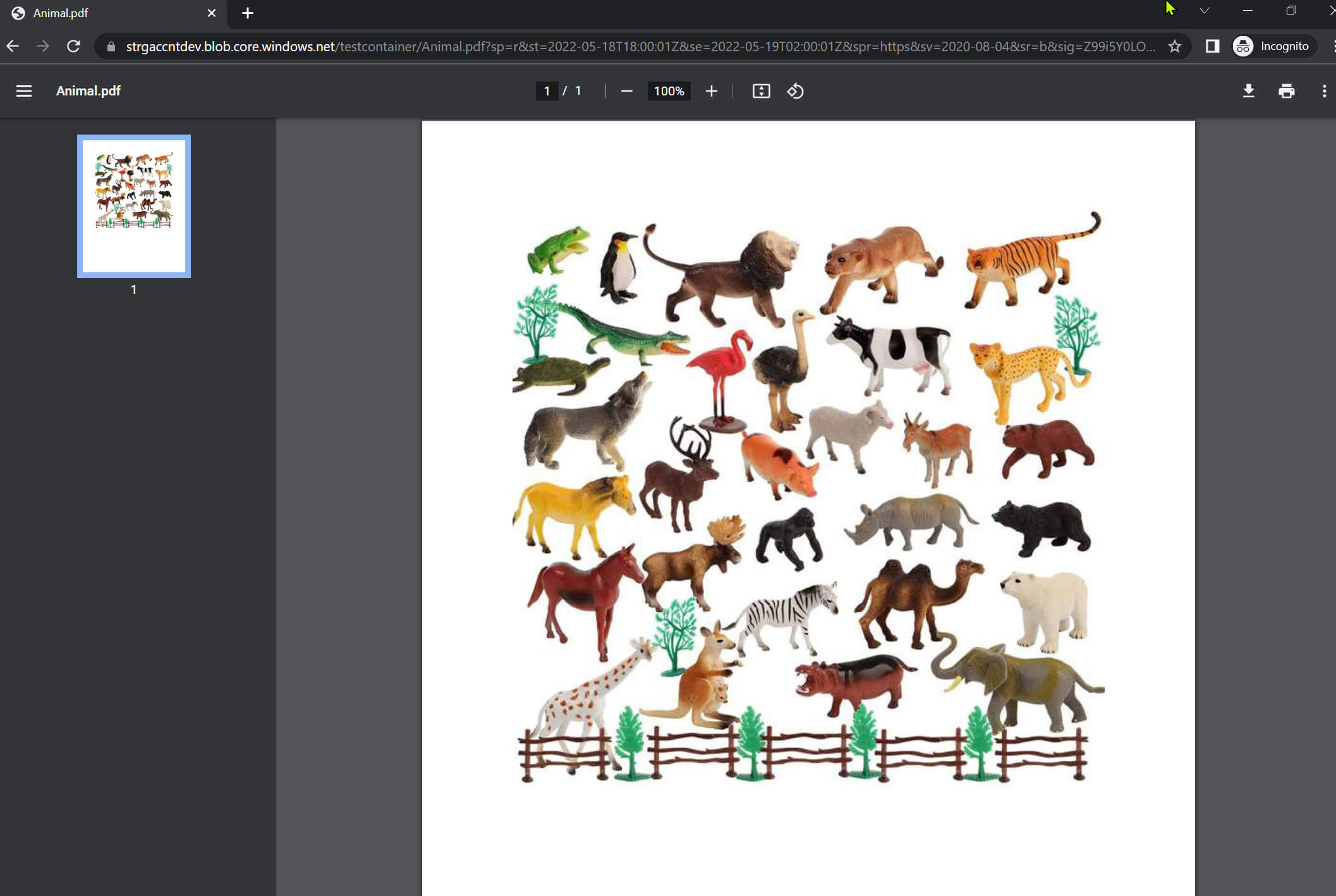Open the PDF viewer more actions menu
The image size is (1336, 896).
tap(1324, 91)
